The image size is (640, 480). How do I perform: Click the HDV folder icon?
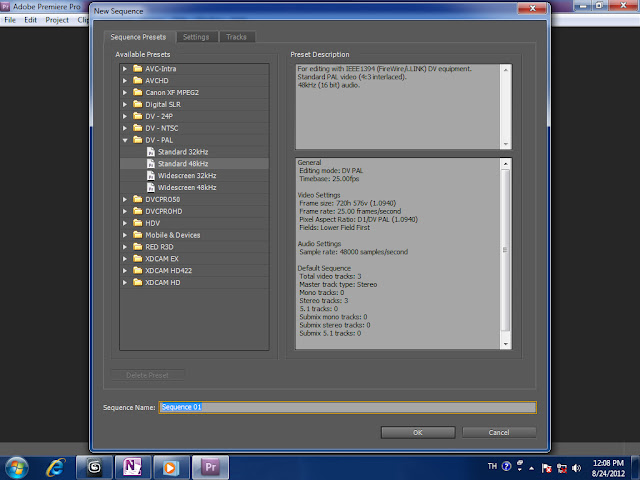coord(138,223)
